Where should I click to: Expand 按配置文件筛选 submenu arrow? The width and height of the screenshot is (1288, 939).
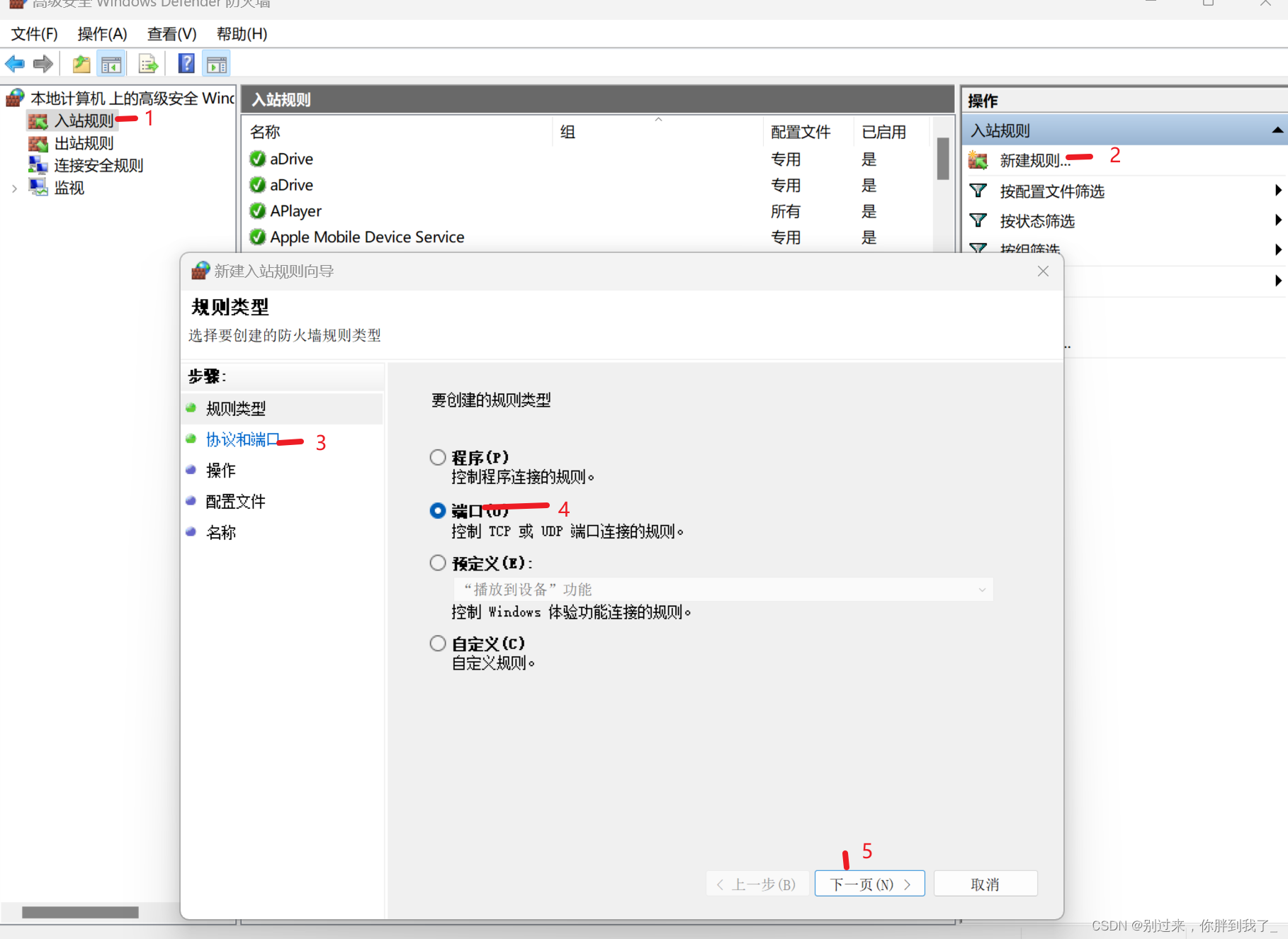click(x=1277, y=190)
